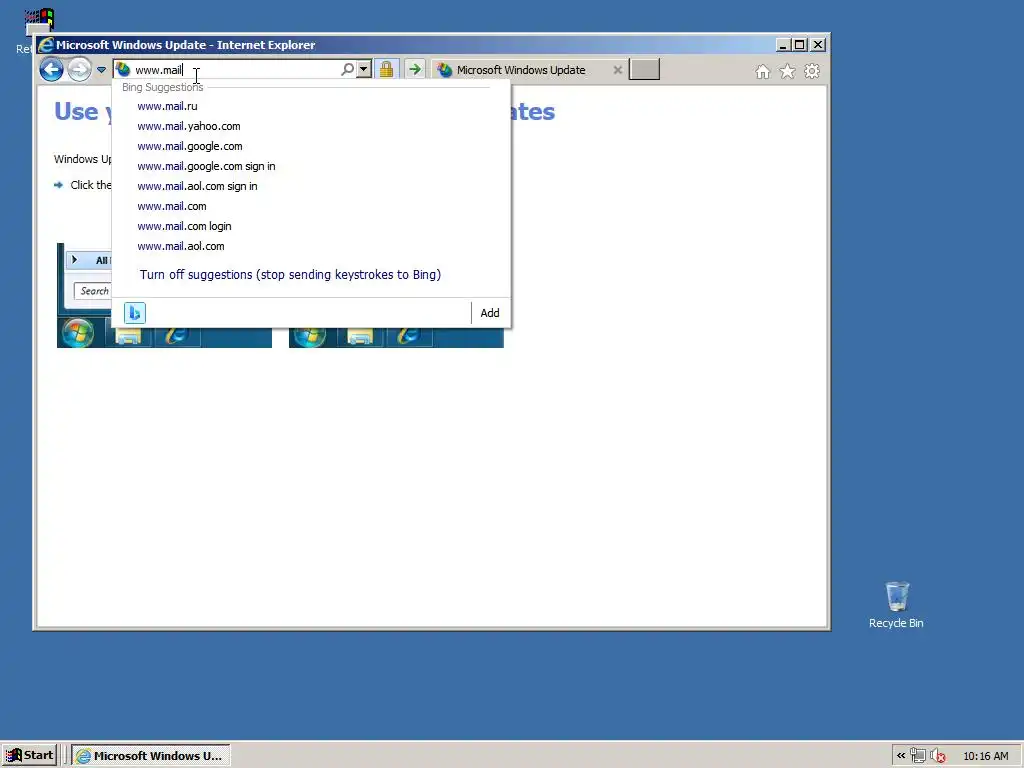The image size is (1024, 768).
Task: Open the Recycle Bin desktop icon
Action: tap(896, 605)
